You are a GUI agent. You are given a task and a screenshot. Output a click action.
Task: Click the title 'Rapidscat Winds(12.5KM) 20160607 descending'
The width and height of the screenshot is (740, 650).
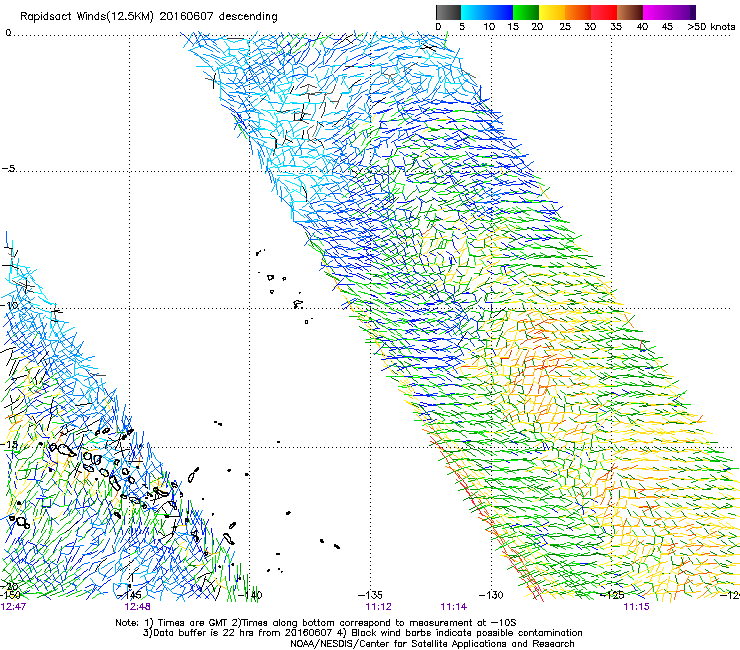[149, 17]
